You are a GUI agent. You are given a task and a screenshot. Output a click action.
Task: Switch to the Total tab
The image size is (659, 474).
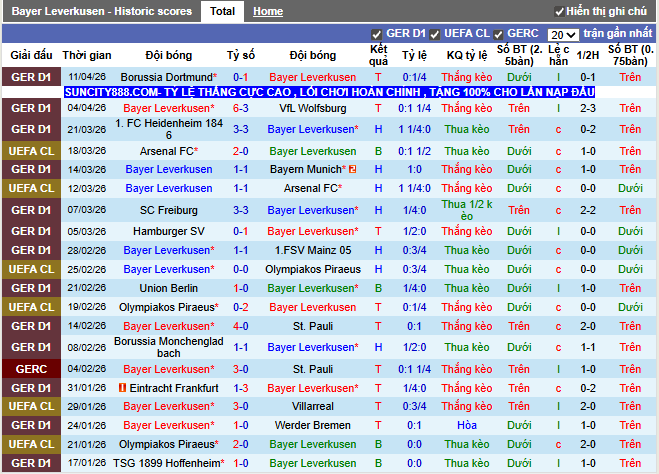tap(223, 12)
